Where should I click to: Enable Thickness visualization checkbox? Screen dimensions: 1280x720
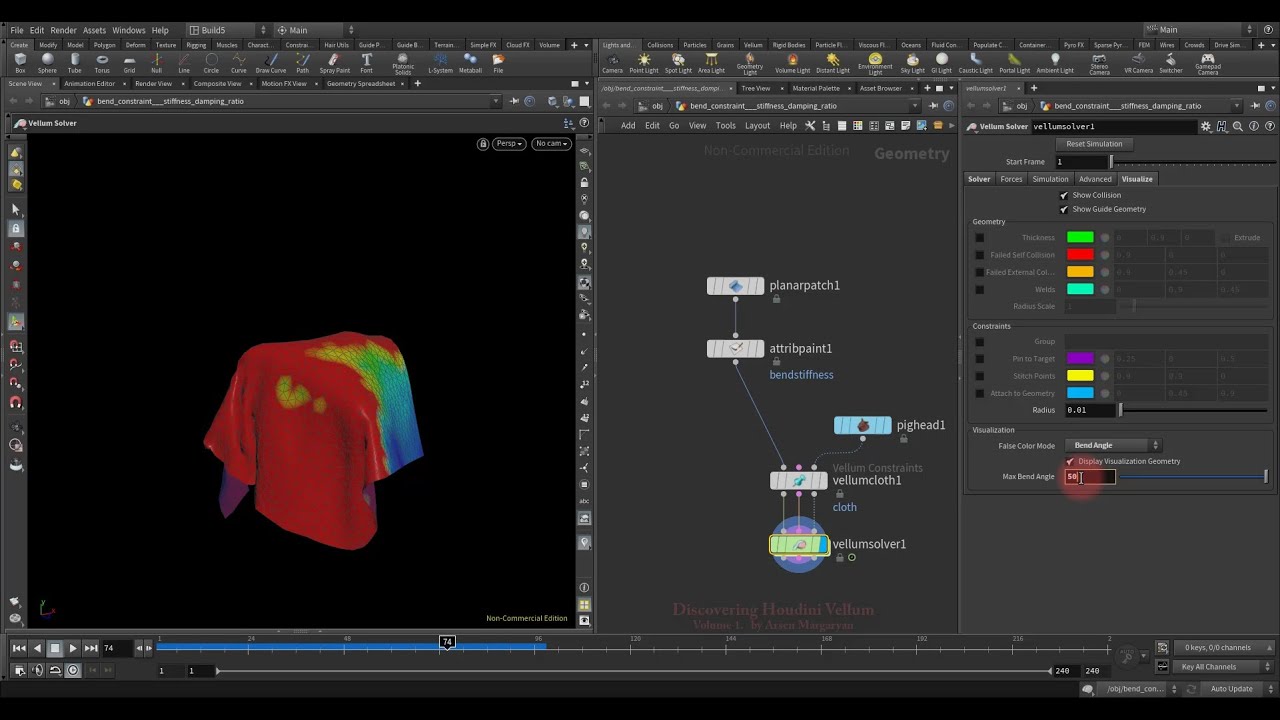click(980, 238)
